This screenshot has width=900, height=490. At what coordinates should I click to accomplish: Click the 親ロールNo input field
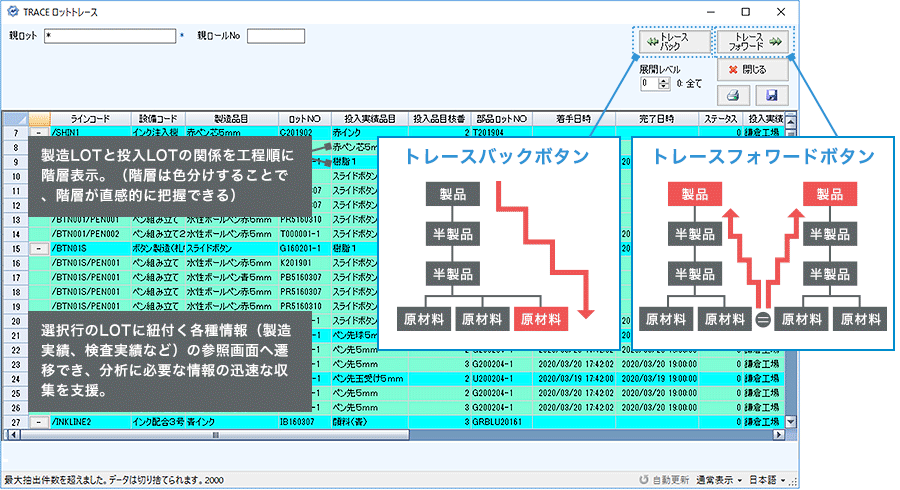275,37
